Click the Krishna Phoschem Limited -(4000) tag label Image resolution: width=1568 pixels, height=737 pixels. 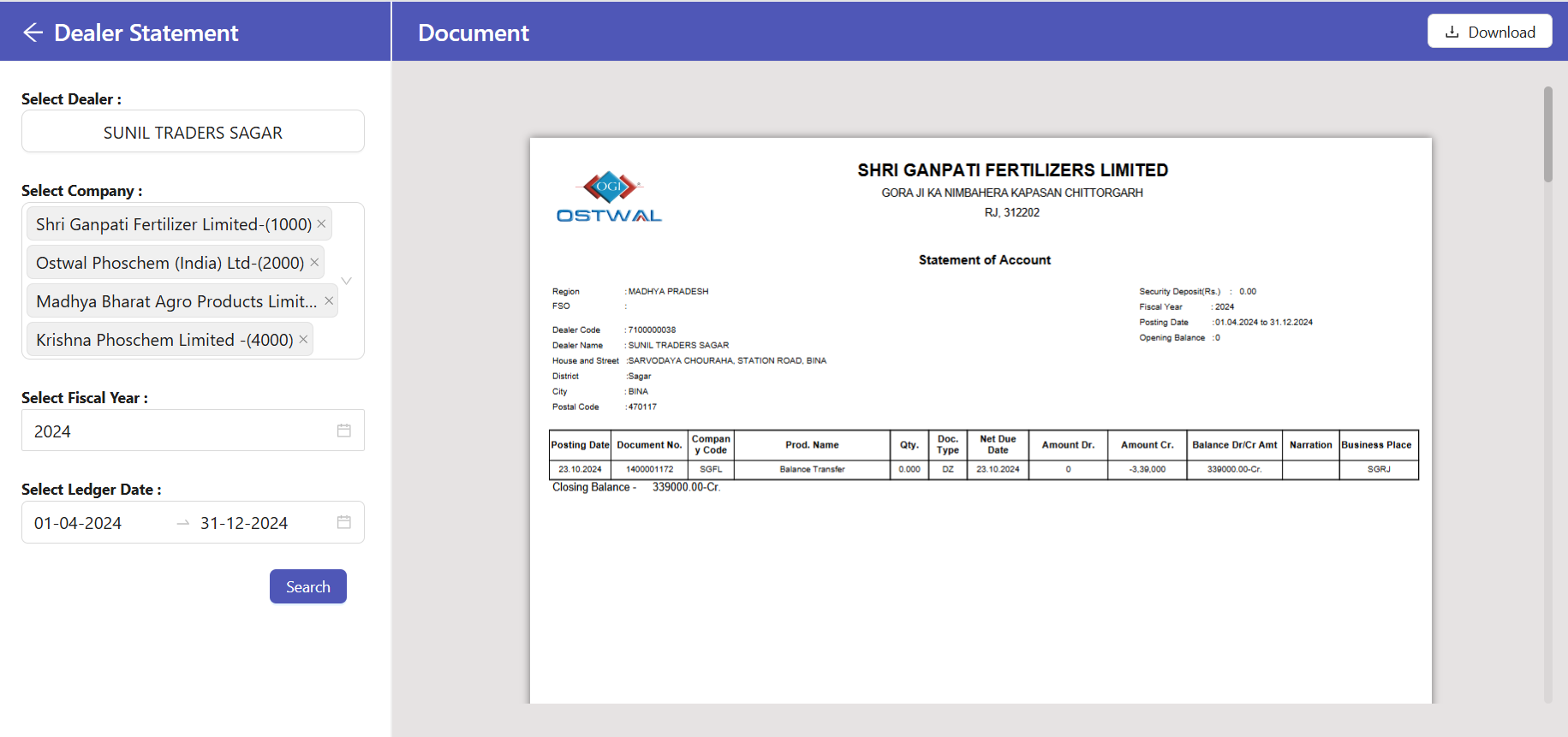click(164, 340)
